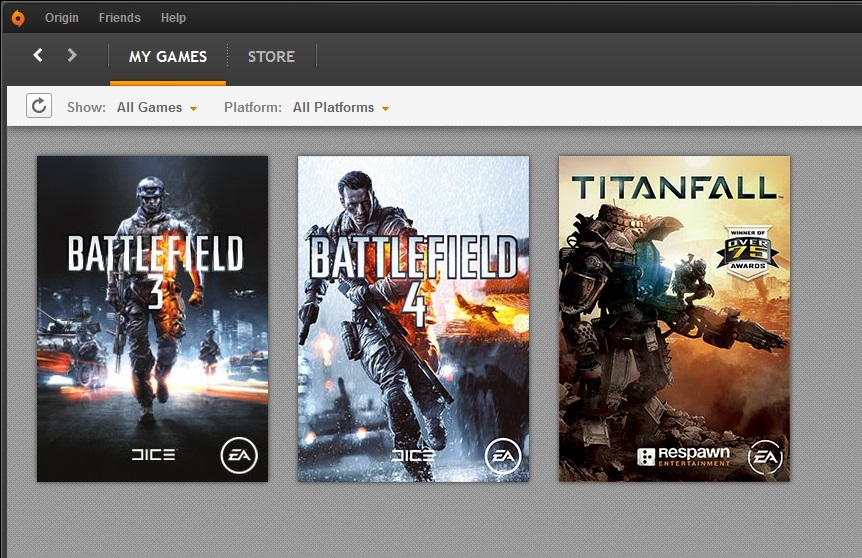Open the Help menu
The image size is (862, 558).
173,18
